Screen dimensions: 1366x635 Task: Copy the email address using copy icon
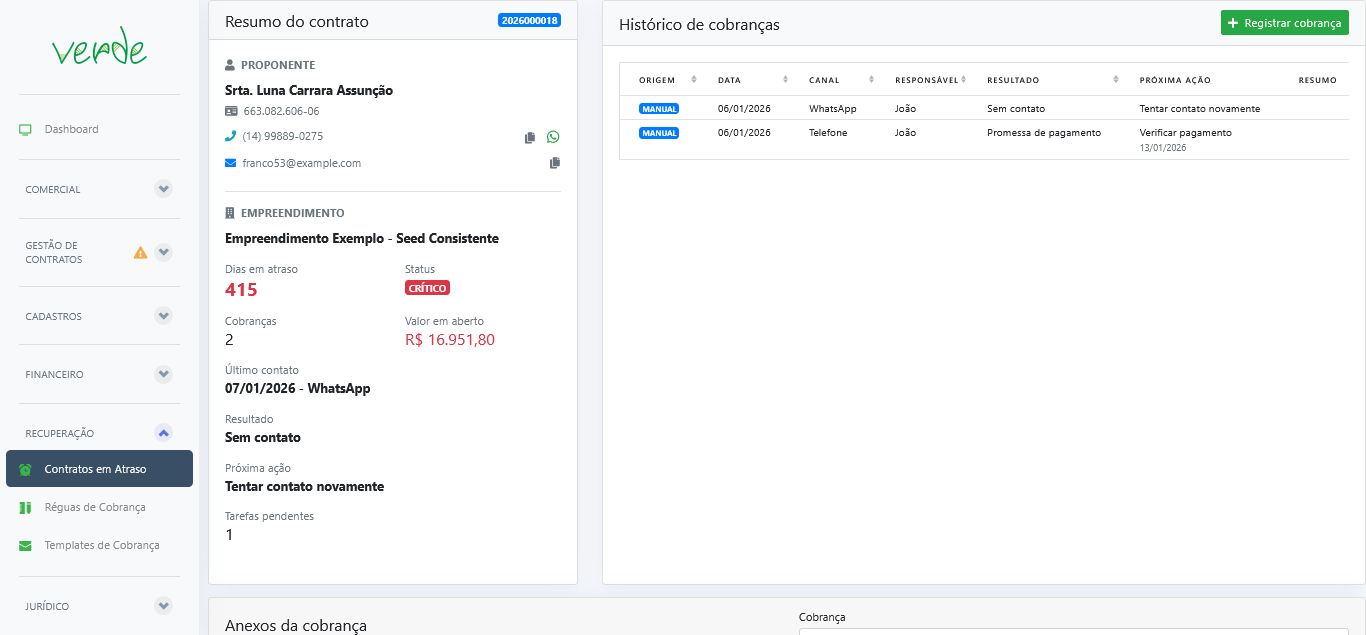pos(555,163)
